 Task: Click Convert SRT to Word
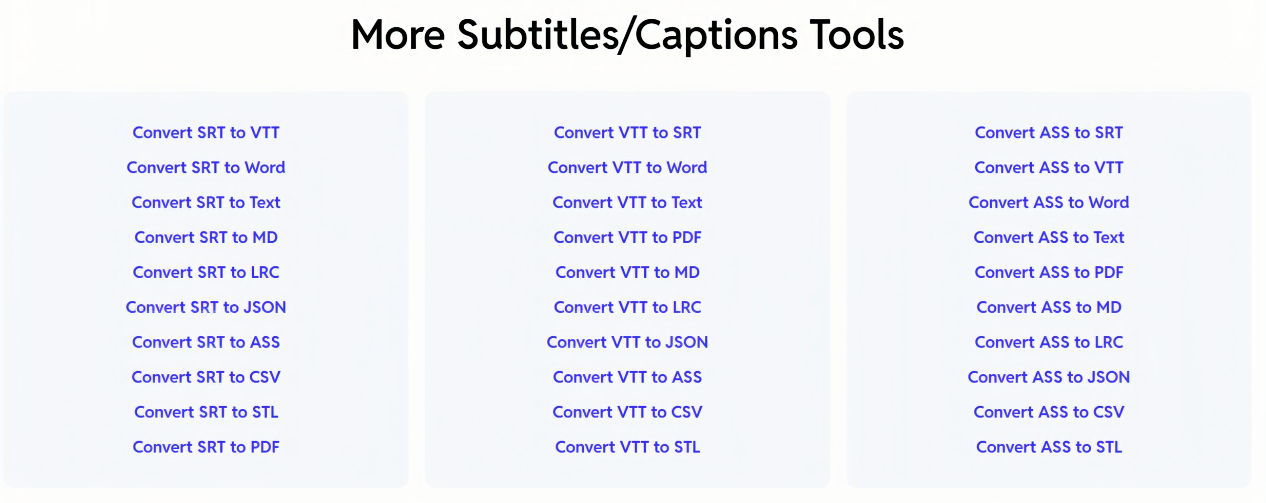(x=206, y=167)
